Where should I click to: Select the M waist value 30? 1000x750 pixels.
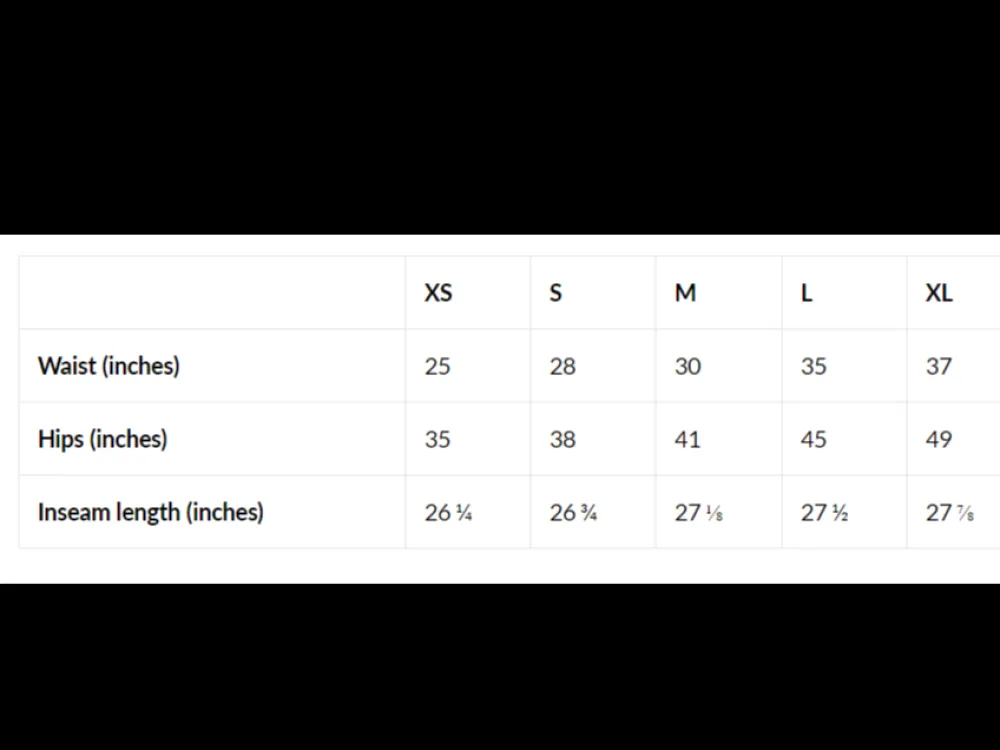[688, 366]
